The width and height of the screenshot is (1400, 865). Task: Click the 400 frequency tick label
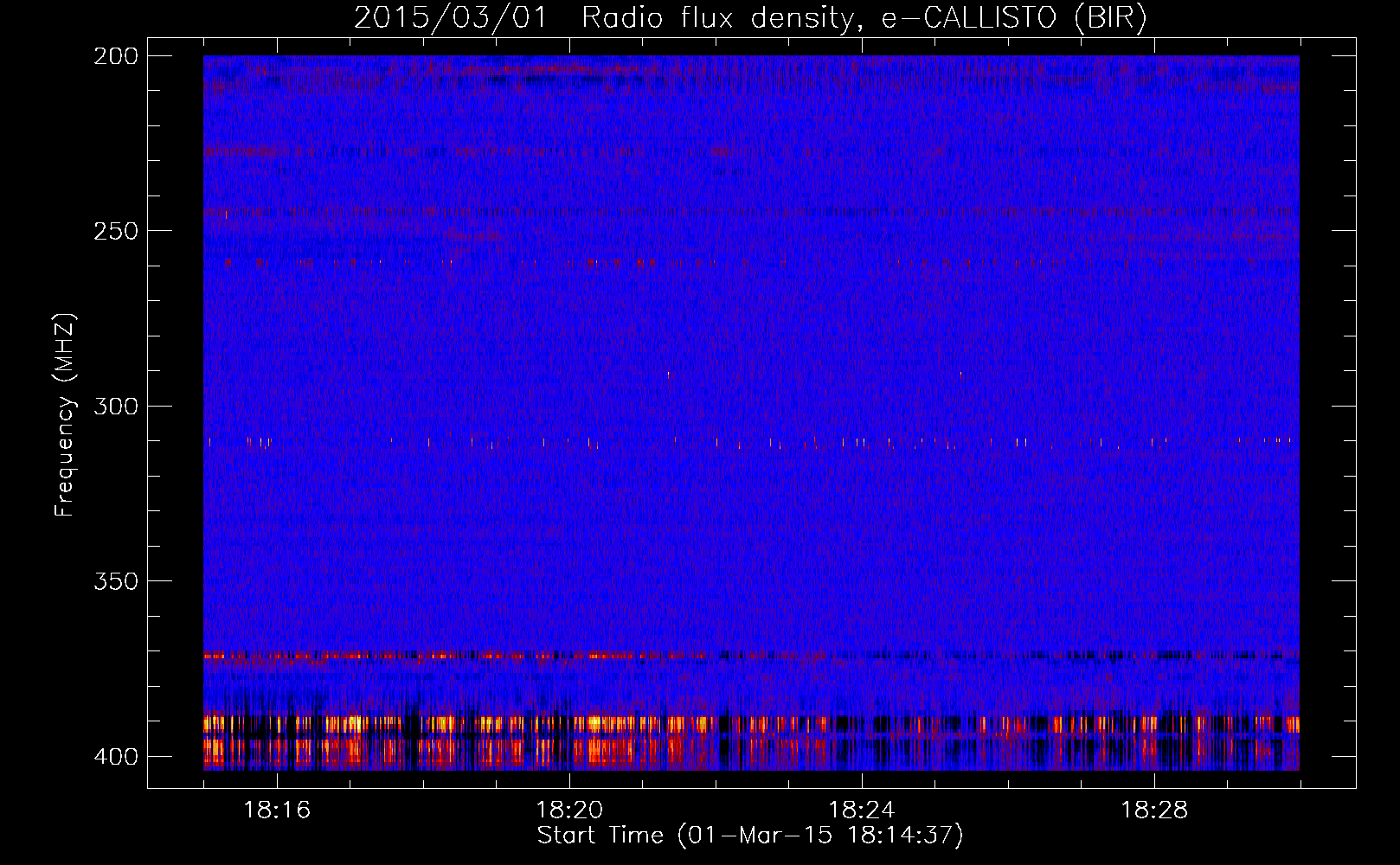pos(116,757)
